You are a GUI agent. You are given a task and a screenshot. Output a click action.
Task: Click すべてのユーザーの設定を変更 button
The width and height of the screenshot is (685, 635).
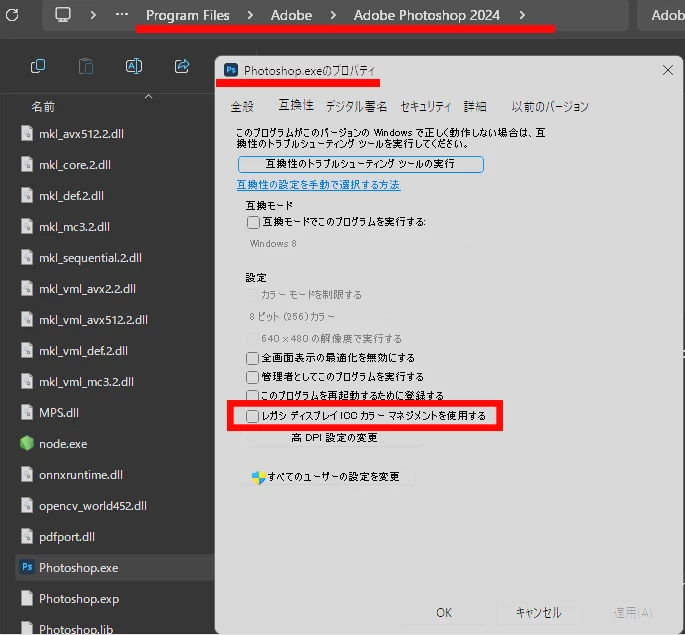326,477
